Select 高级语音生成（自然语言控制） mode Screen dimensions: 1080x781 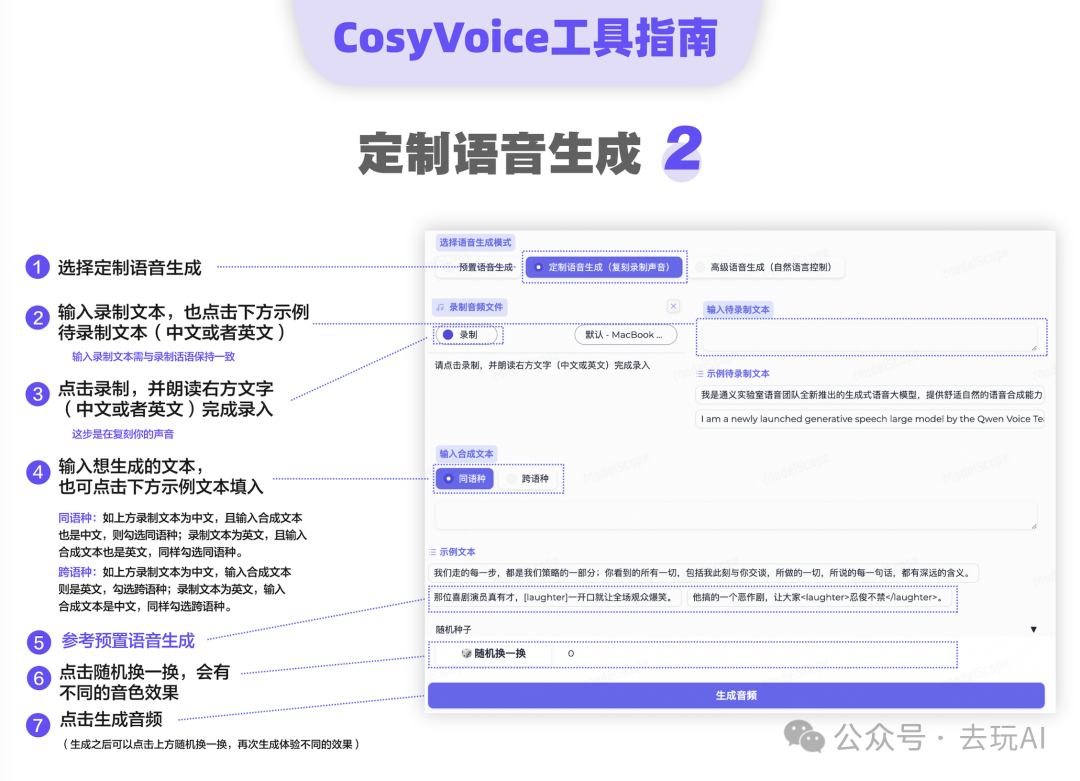pyautogui.click(x=766, y=267)
